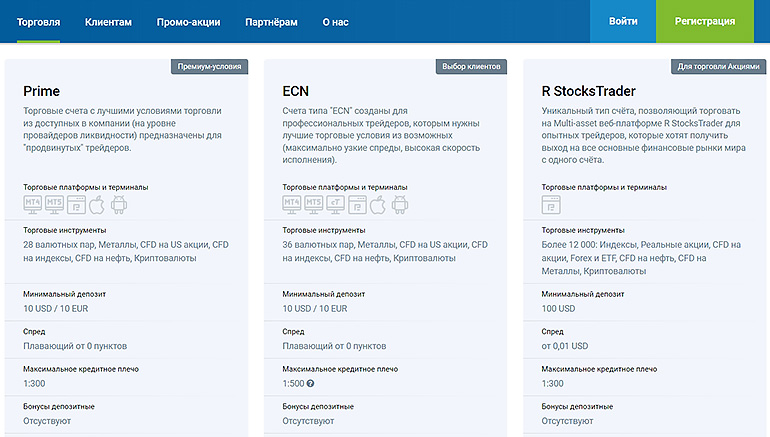Click the Prime description about лучшими условиями торговли

pyautogui.click(x=123, y=129)
